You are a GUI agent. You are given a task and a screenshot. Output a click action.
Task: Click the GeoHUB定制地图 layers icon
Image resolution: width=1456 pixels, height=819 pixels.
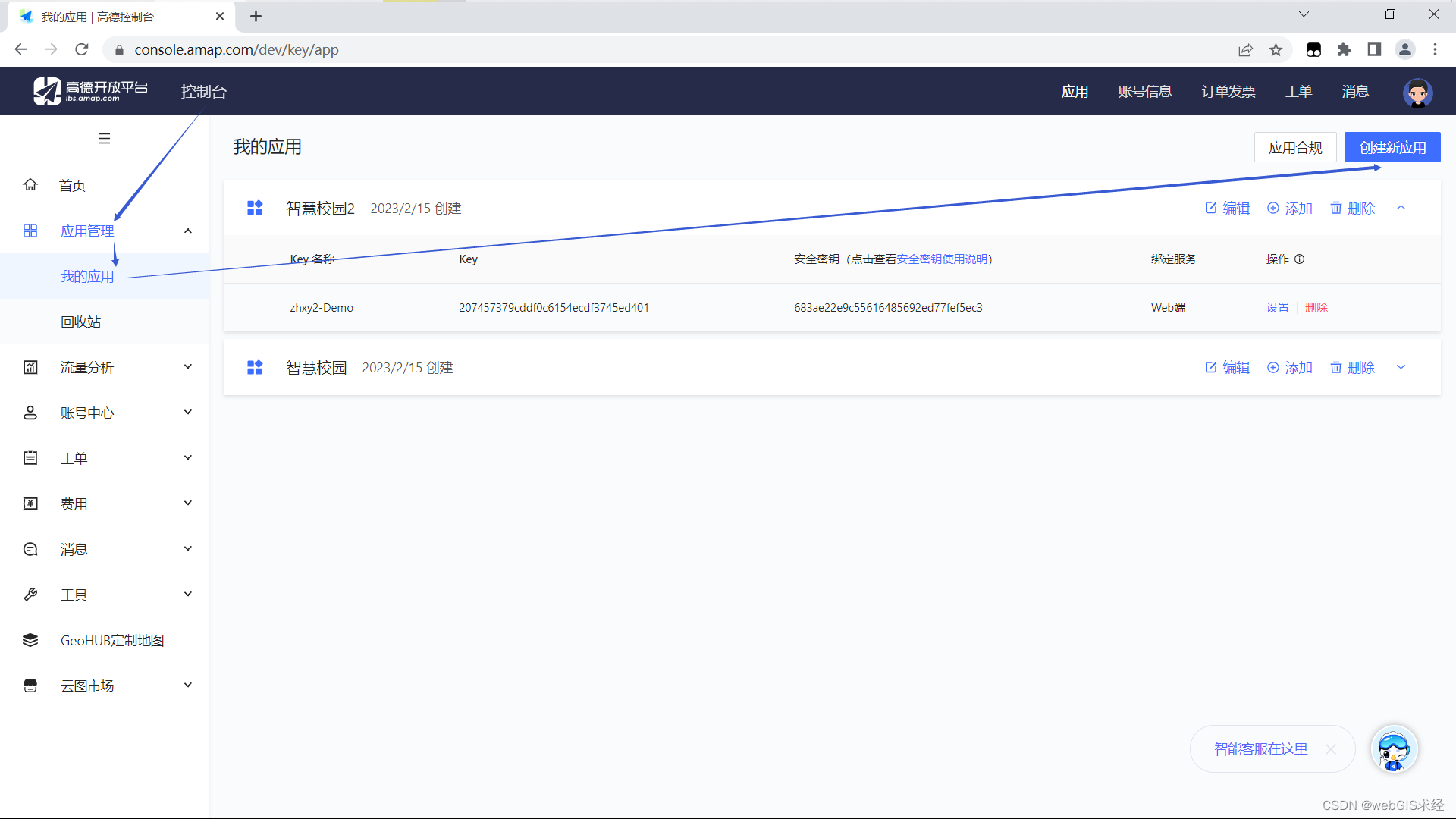pyautogui.click(x=30, y=641)
